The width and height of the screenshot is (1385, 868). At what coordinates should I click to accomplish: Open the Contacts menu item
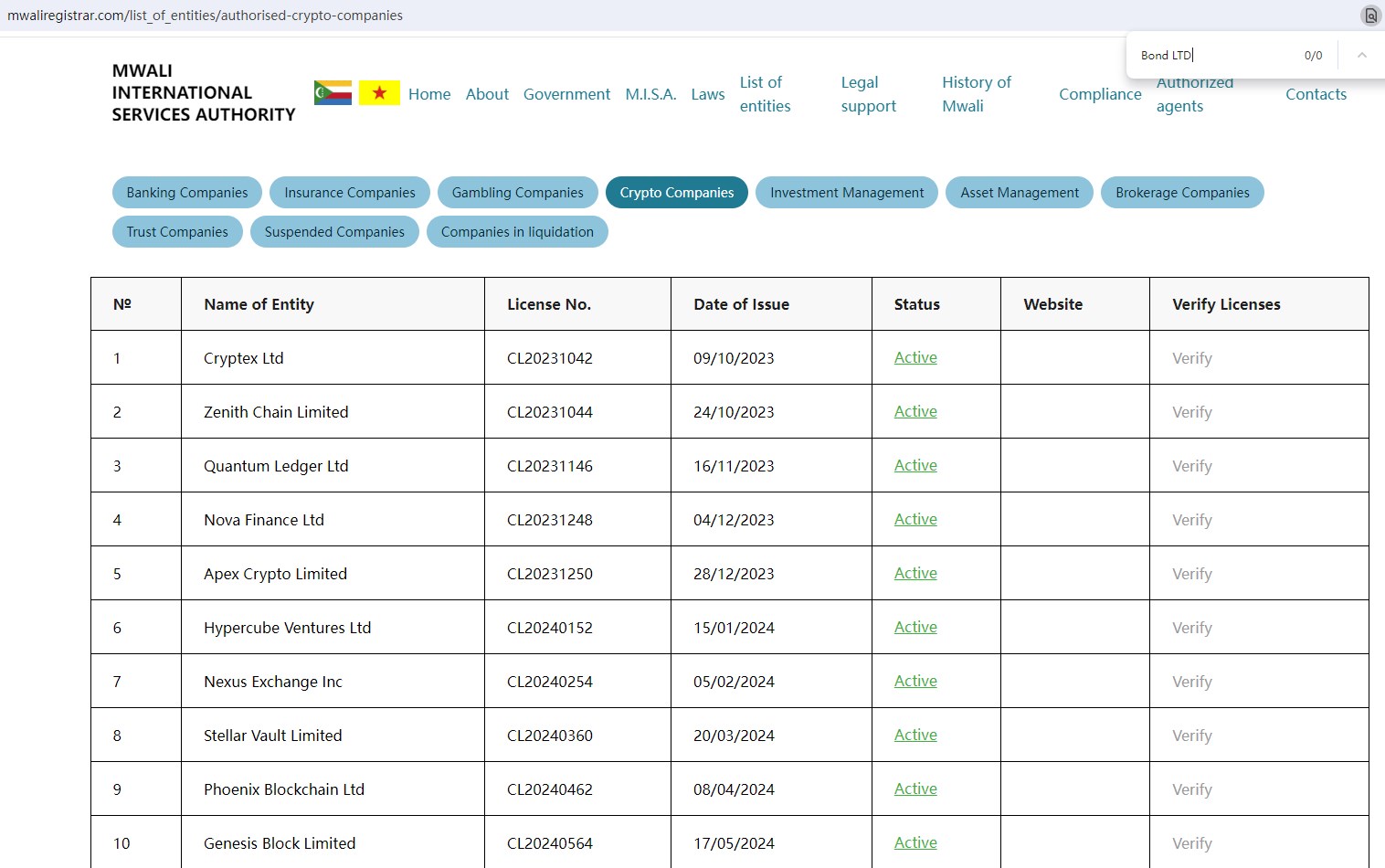pyautogui.click(x=1316, y=93)
